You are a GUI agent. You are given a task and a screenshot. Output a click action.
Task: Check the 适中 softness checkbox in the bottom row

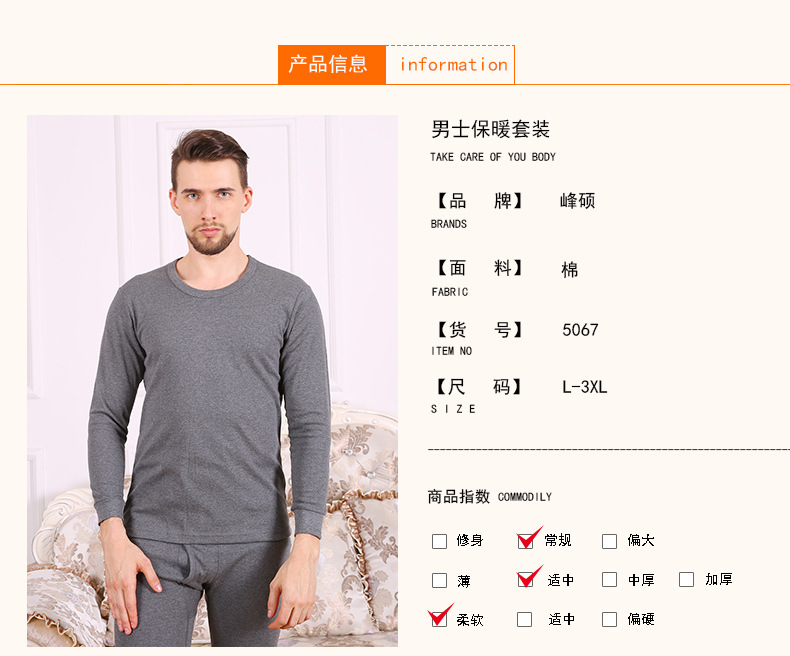(x=524, y=619)
